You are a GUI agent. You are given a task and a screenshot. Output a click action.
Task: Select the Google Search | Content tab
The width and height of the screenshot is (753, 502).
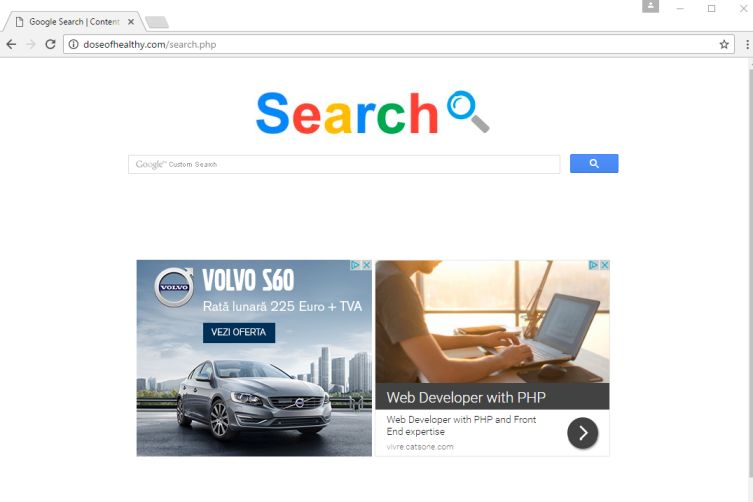coord(74,22)
